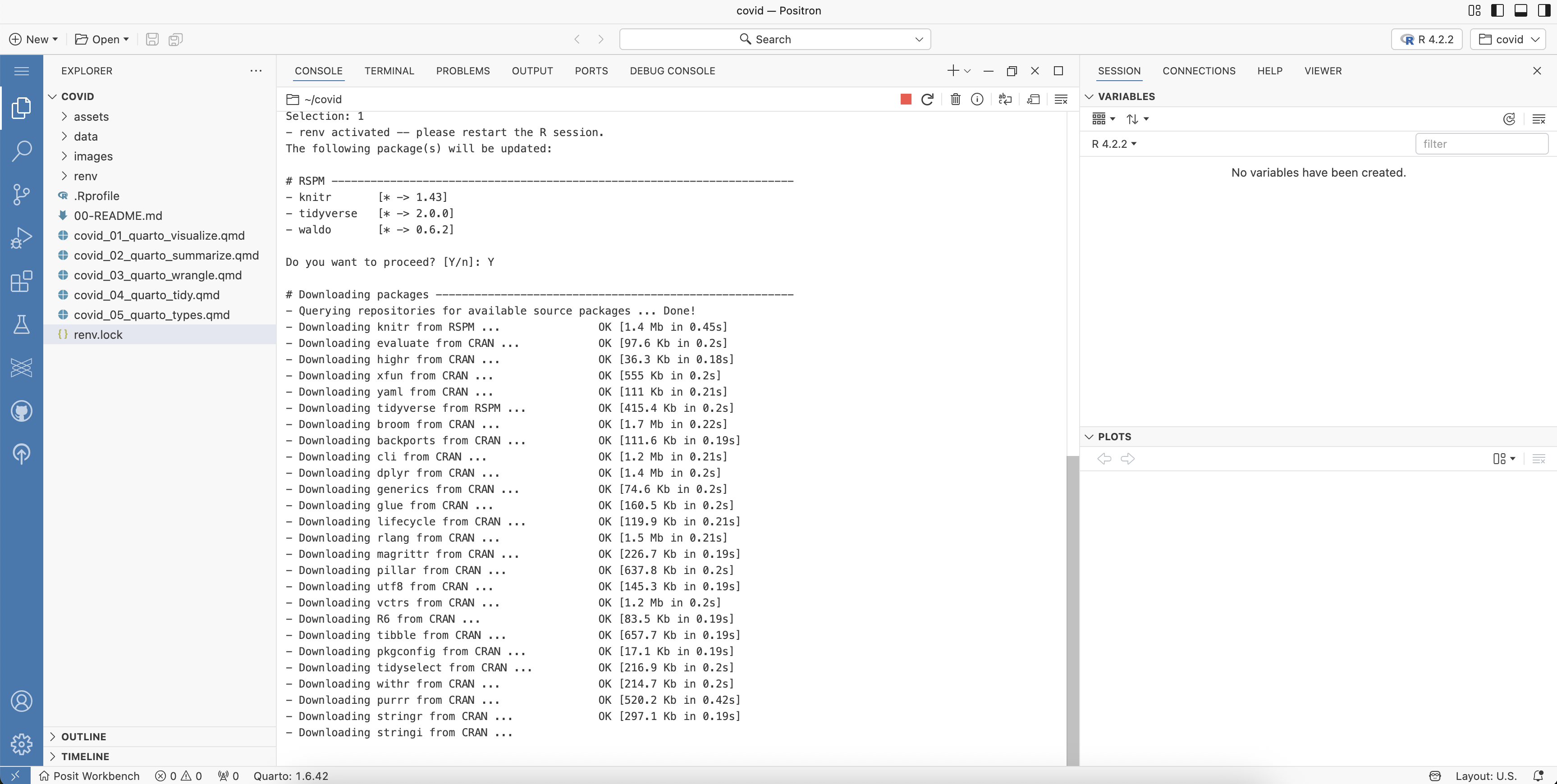
Task: Open the Testing flask sidebar icon
Action: (x=21, y=324)
